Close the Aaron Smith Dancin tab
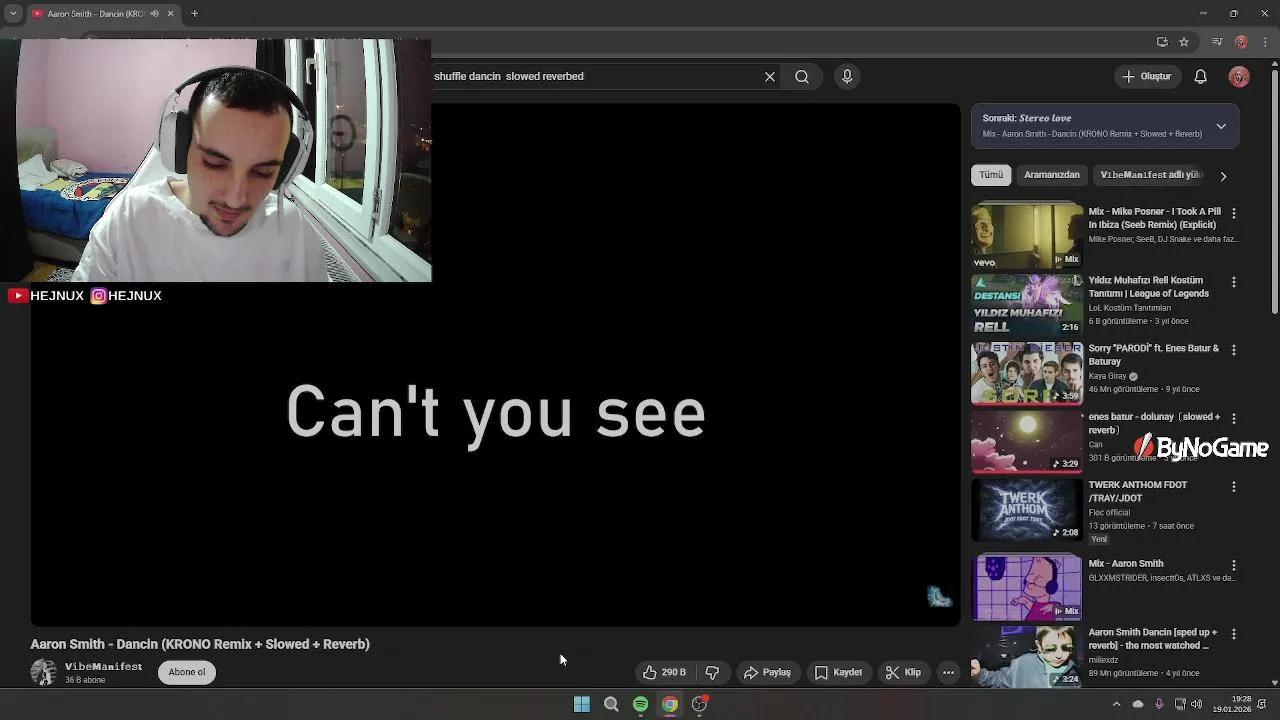This screenshot has width=1280, height=720. pos(170,14)
